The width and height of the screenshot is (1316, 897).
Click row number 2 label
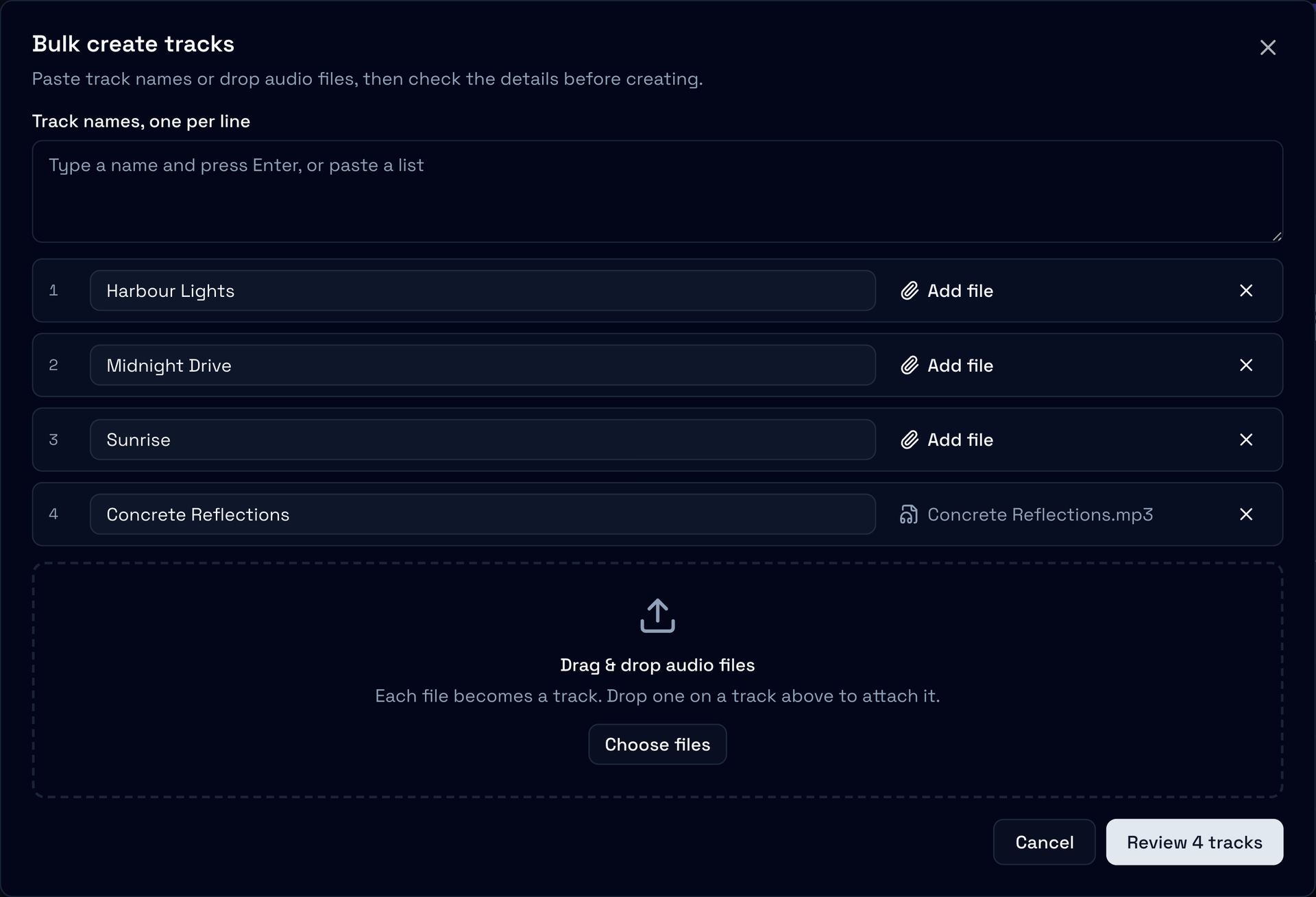[x=53, y=366]
